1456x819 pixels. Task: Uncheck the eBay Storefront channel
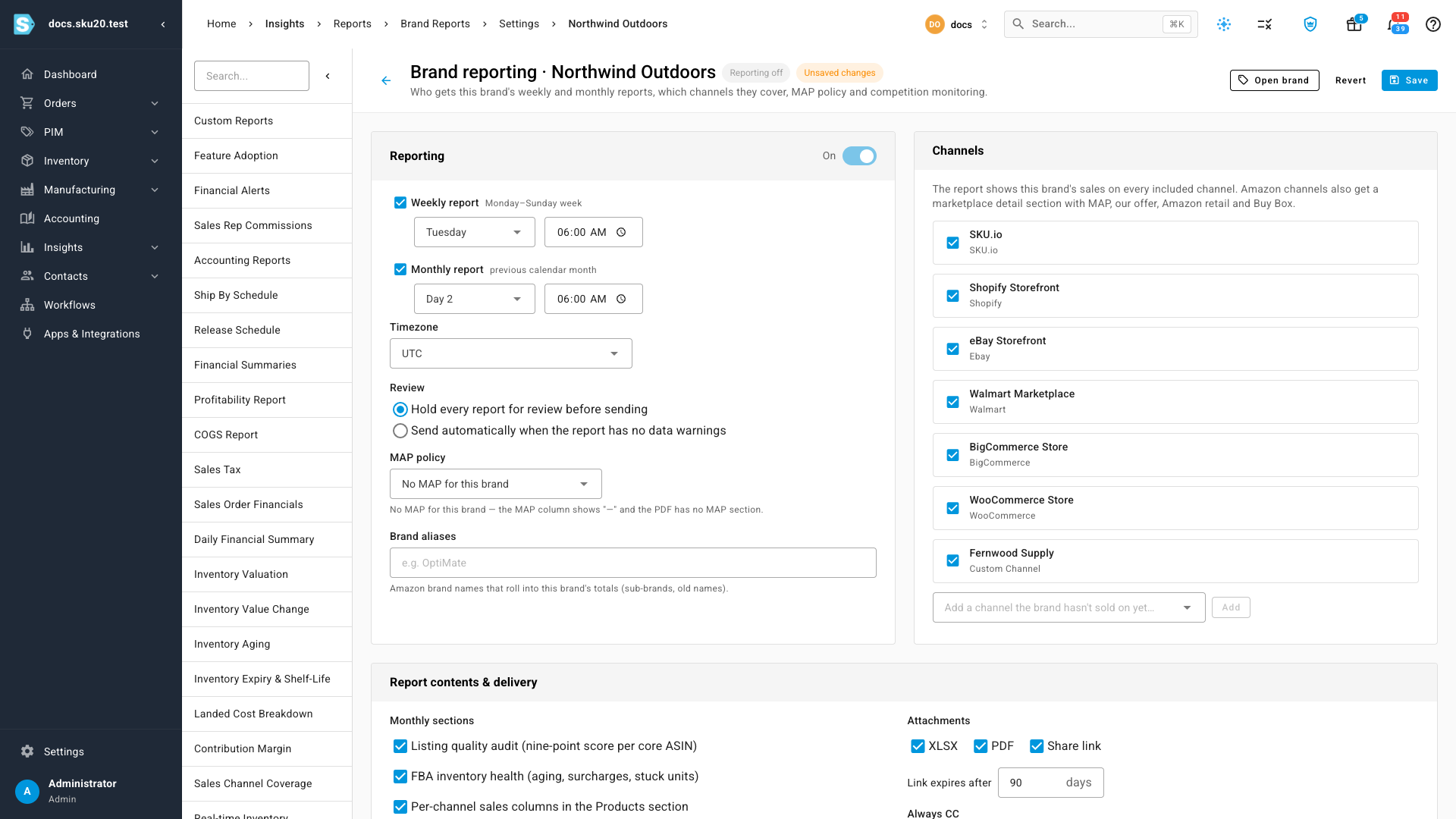(x=952, y=349)
